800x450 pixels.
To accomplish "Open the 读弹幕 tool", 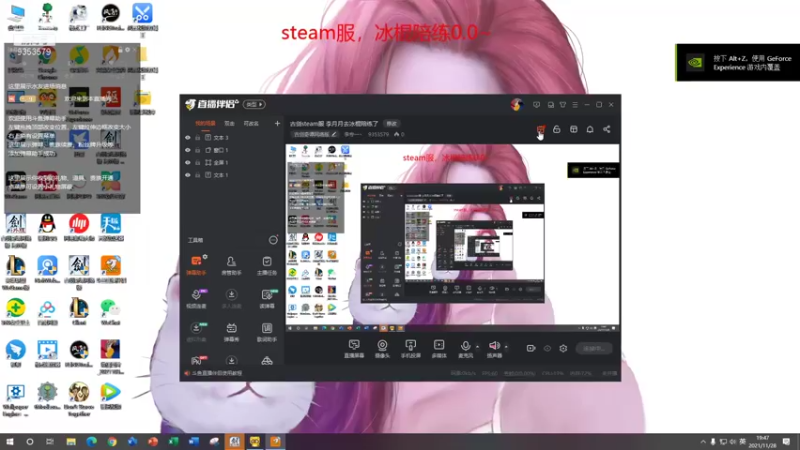I will point(266,298).
